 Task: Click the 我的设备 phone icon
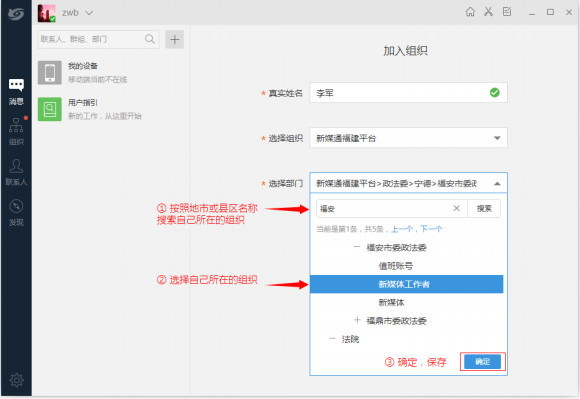pos(50,72)
